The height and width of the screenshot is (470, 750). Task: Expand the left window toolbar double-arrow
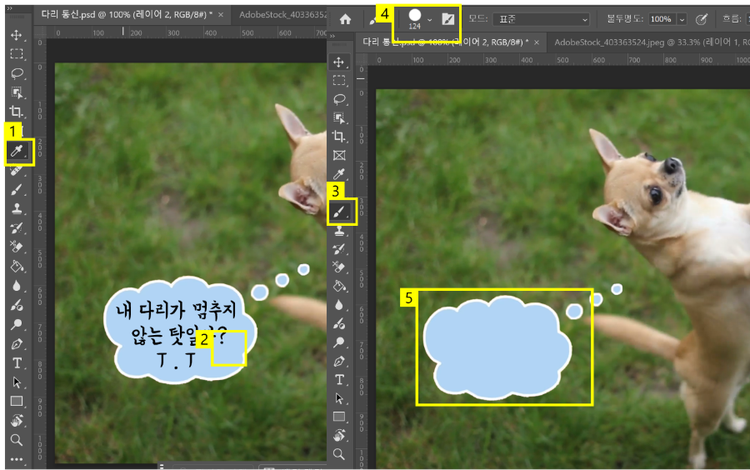[10, 9]
